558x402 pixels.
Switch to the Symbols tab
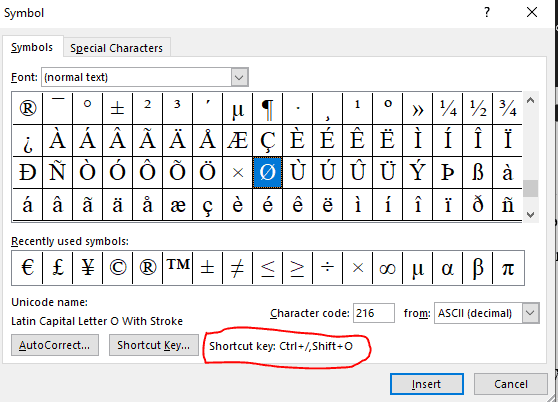click(32, 47)
